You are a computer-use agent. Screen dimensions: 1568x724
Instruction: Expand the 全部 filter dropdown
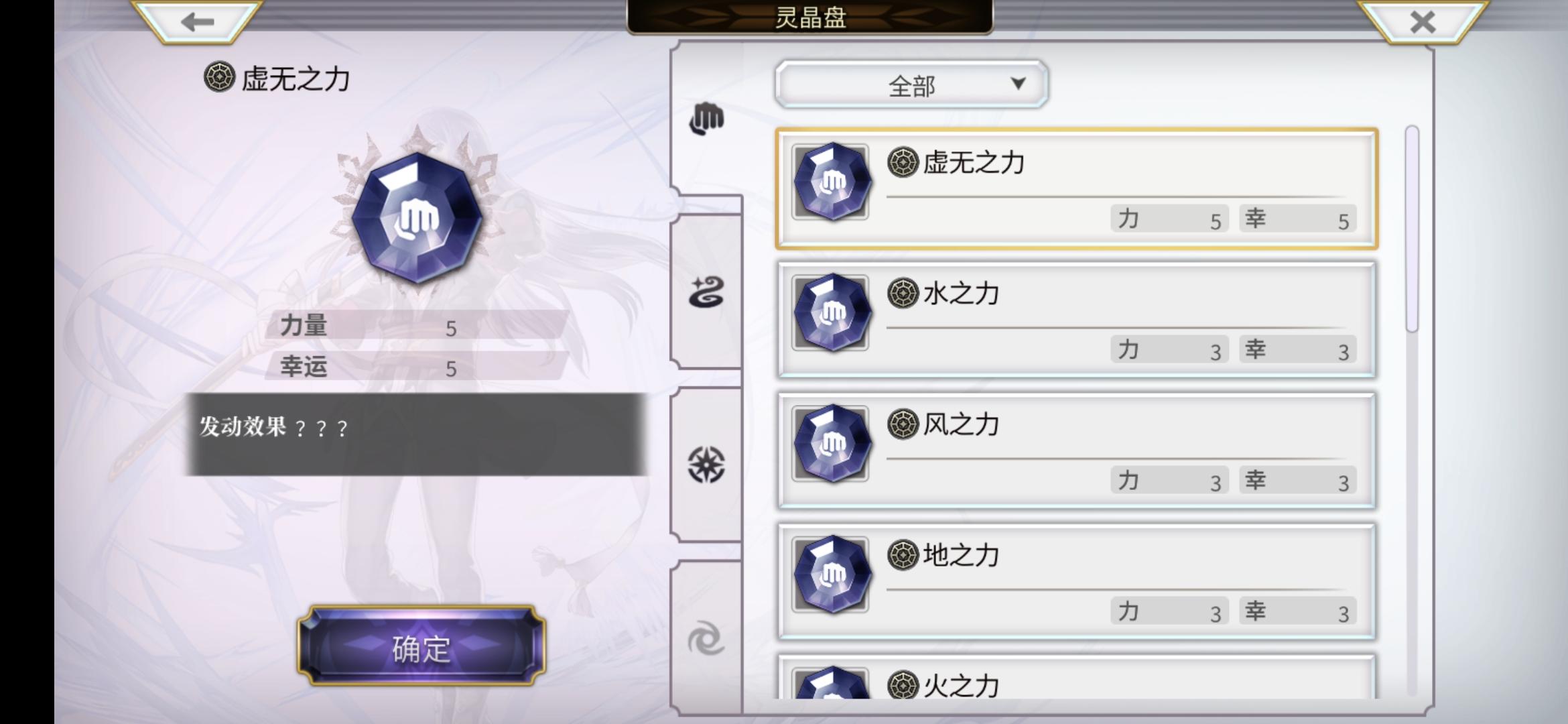click(911, 84)
